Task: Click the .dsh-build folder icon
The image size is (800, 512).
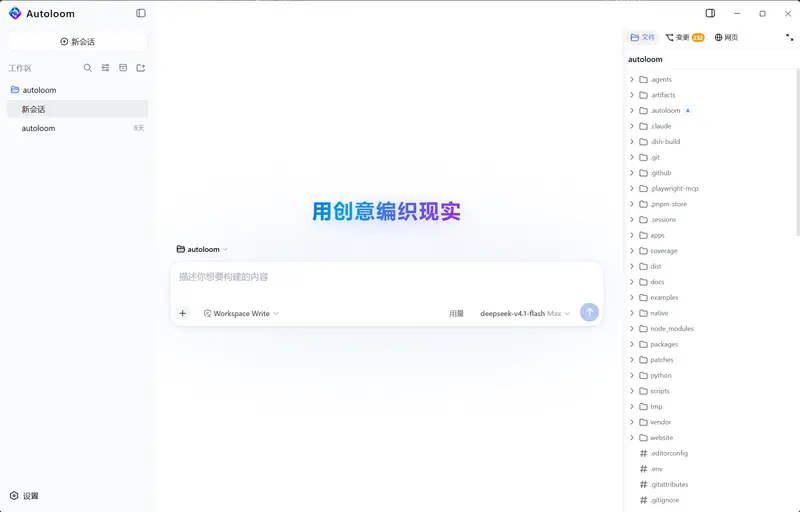Action: tap(643, 142)
